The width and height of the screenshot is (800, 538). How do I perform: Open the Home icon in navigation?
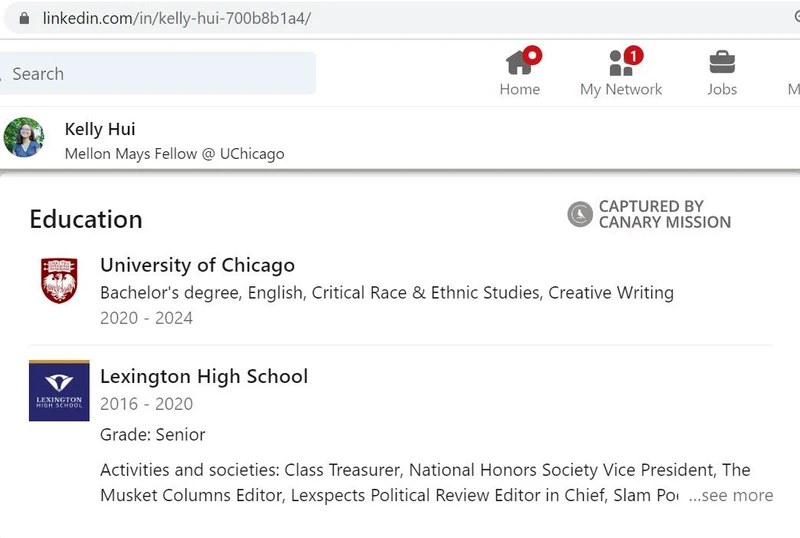518,63
